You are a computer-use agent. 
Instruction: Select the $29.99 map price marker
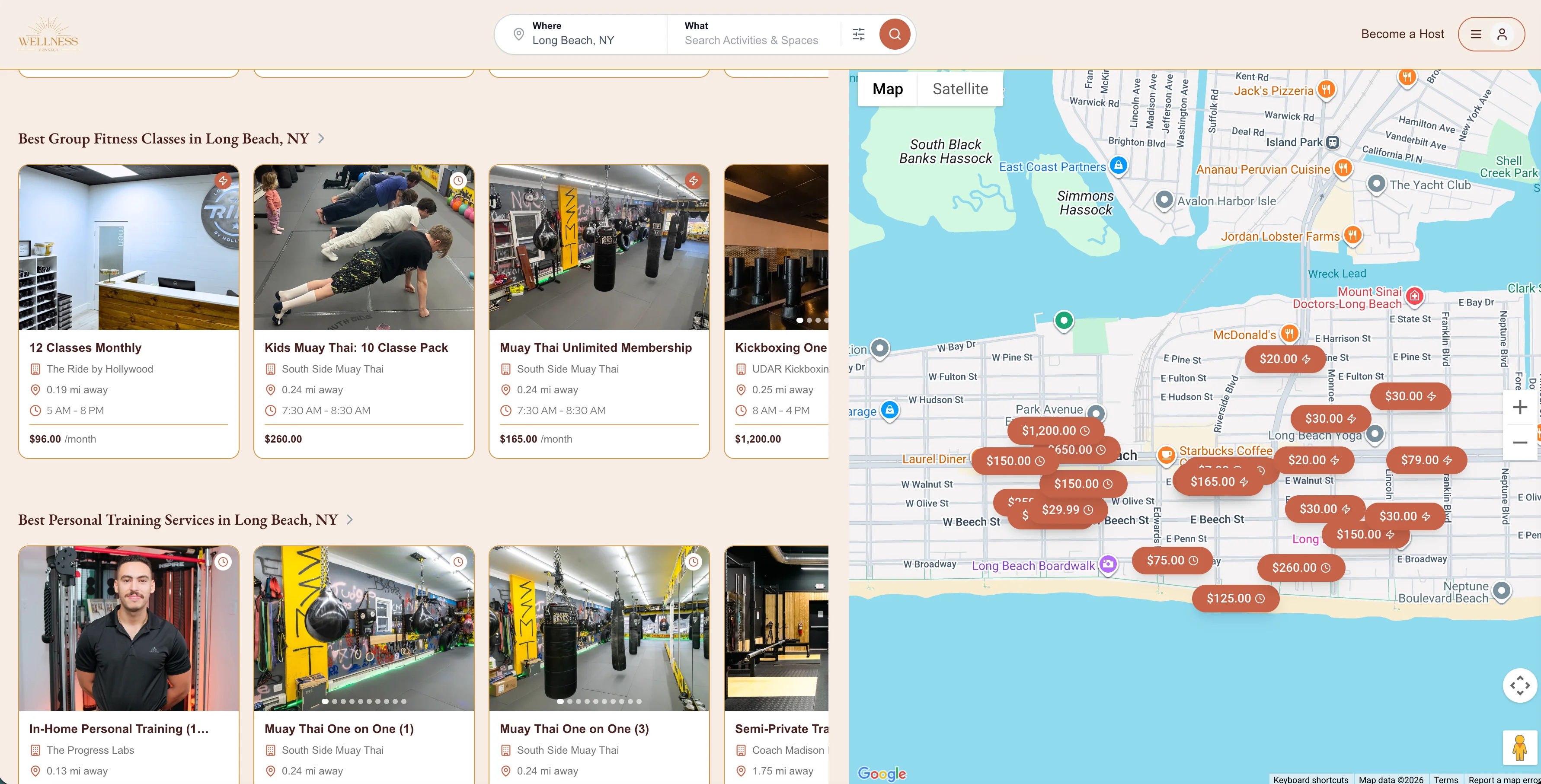(1067, 510)
